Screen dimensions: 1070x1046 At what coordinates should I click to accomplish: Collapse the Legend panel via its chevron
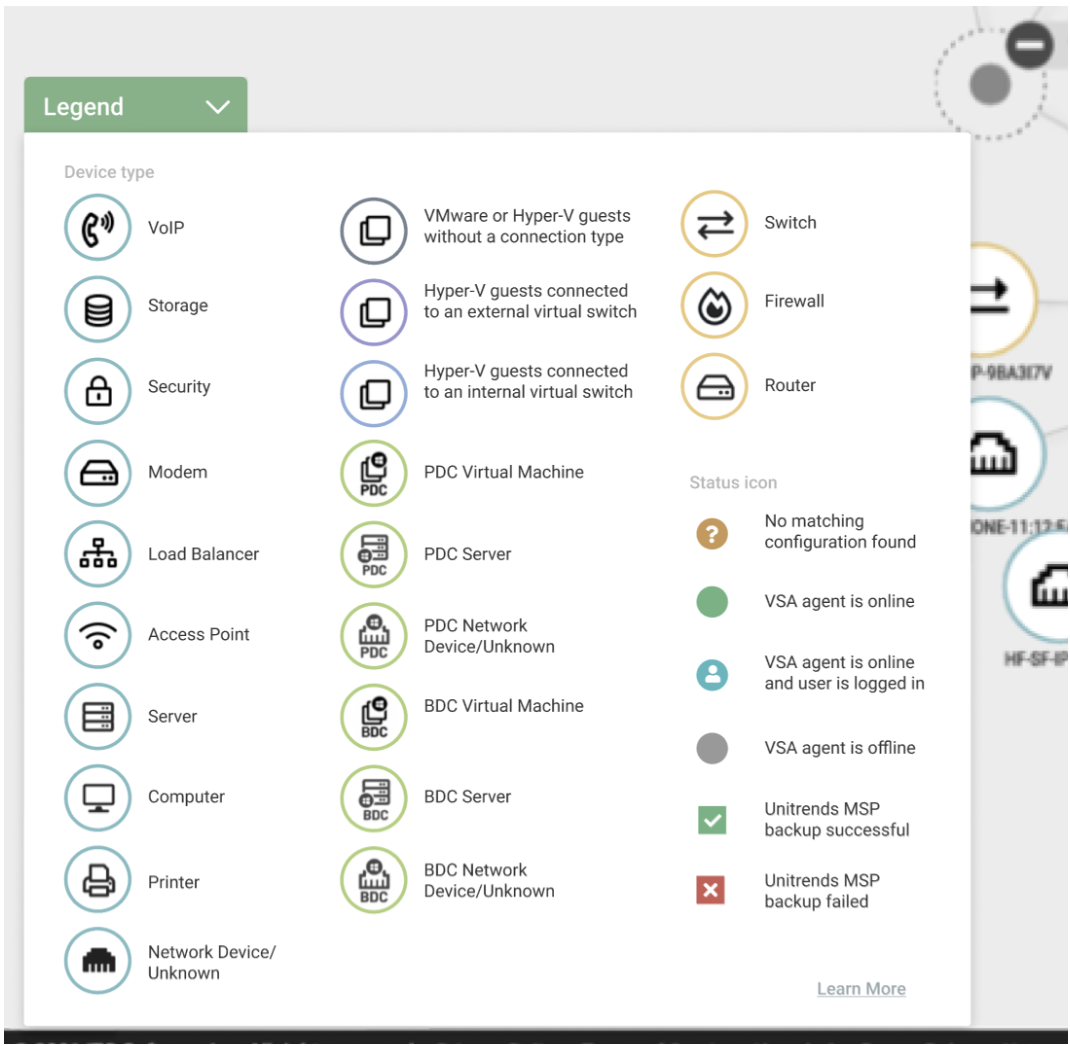(216, 106)
